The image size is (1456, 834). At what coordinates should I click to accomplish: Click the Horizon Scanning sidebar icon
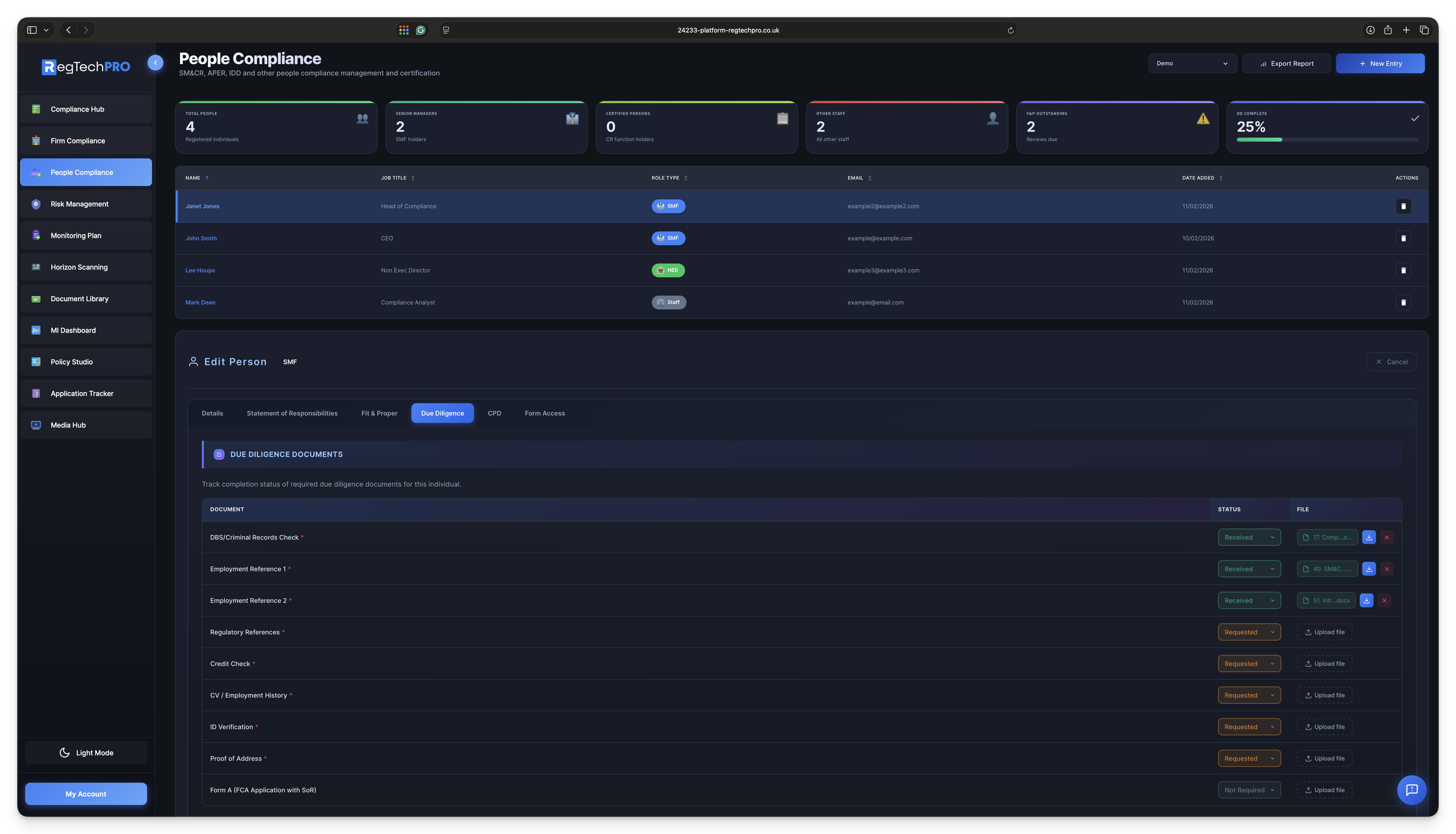coord(36,267)
